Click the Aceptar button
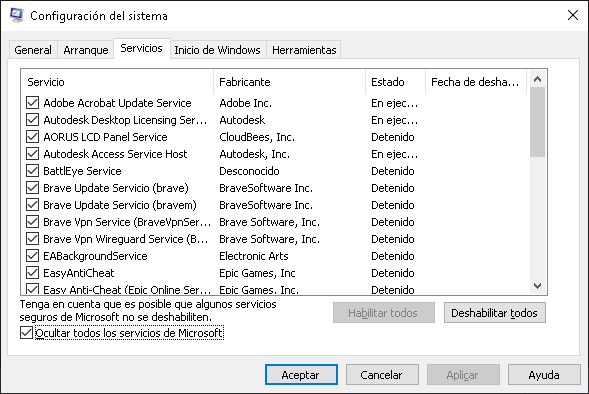The width and height of the screenshot is (589, 394). coord(301,374)
